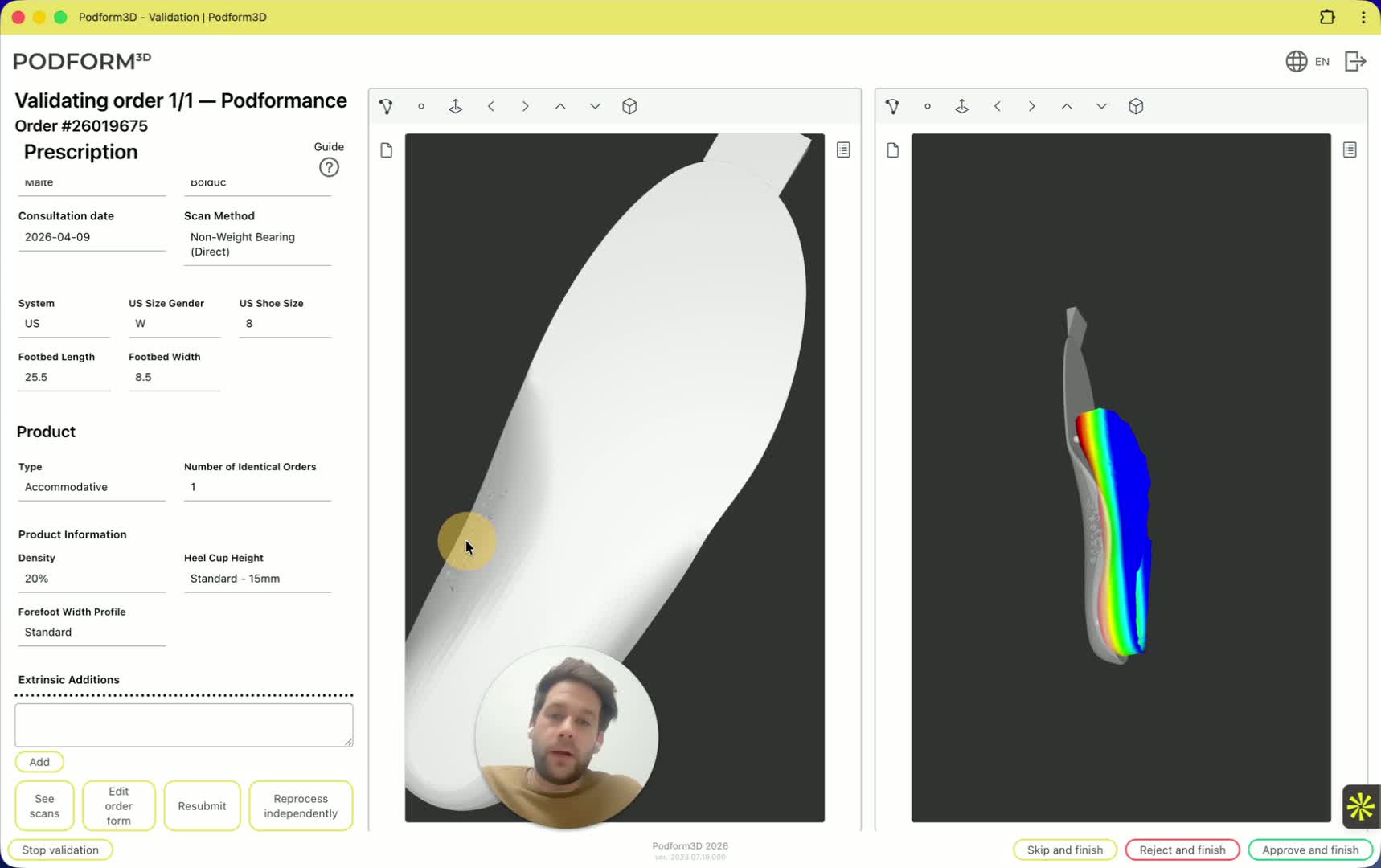Click the product Type field Accommodative
This screenshot has width=1381, height=868.
click(92, 487)
